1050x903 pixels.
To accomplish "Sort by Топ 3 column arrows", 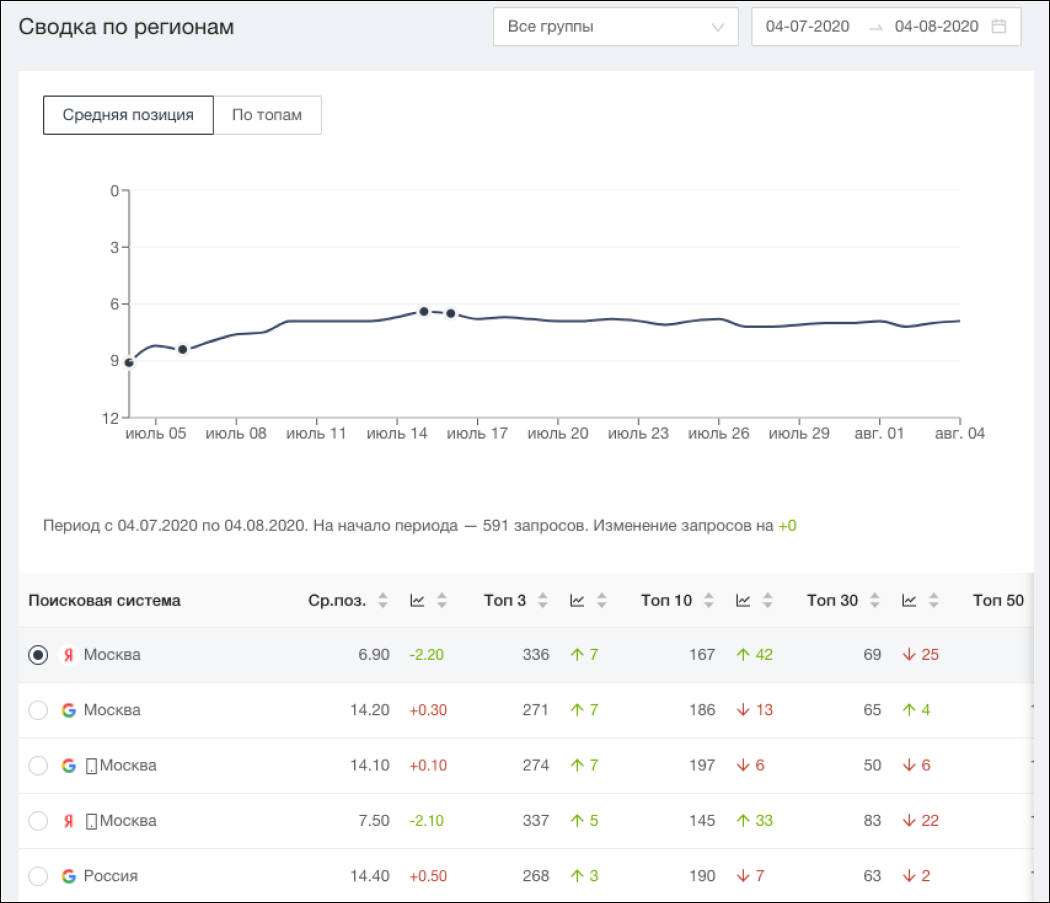I will (542, 601).
